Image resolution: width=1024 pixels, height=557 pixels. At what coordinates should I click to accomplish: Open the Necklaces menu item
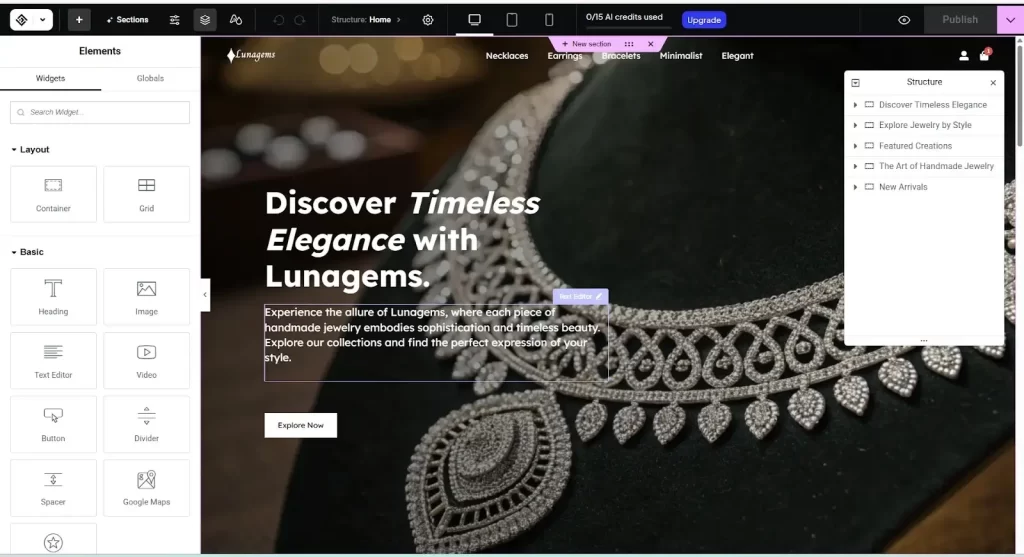tap(507, 56)
